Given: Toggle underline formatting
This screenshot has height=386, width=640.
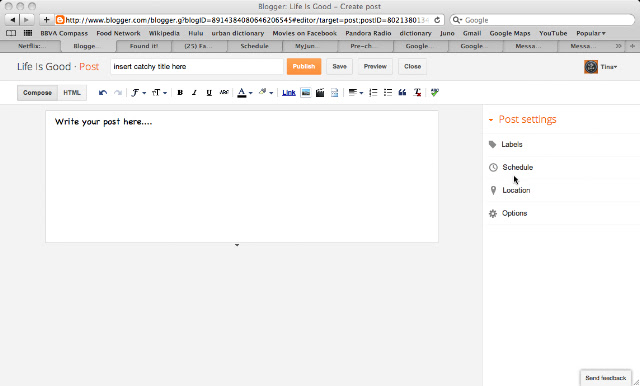Looking at the screenshot, I should [209, 93].
